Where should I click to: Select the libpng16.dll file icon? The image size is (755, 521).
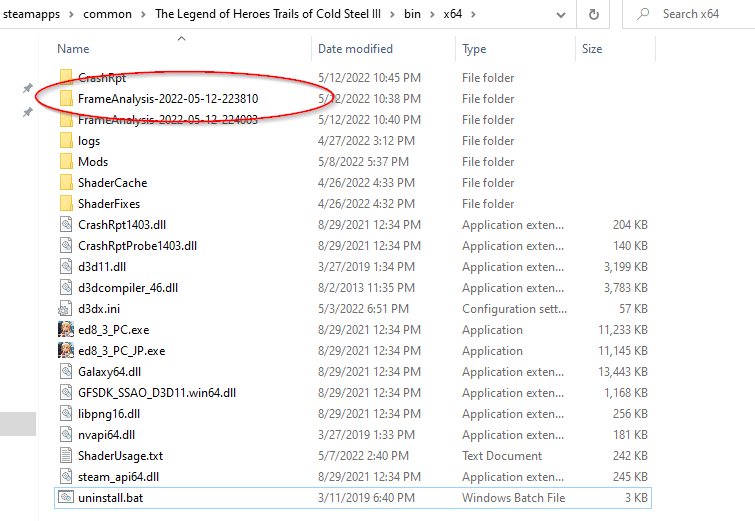(66, 414)
